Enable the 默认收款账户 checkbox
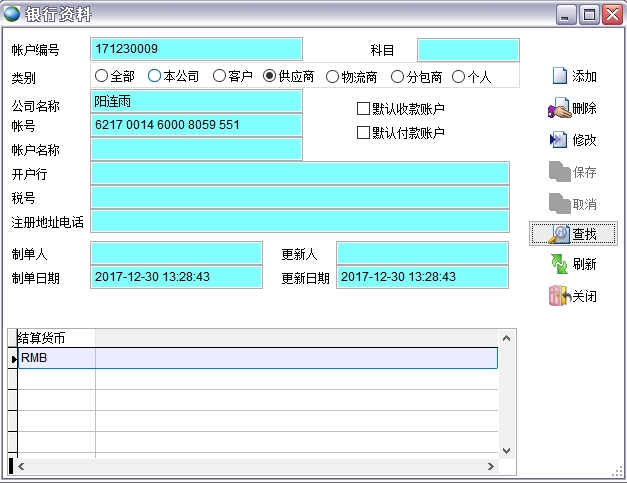627x483 pixels. (x=364, y=109)
